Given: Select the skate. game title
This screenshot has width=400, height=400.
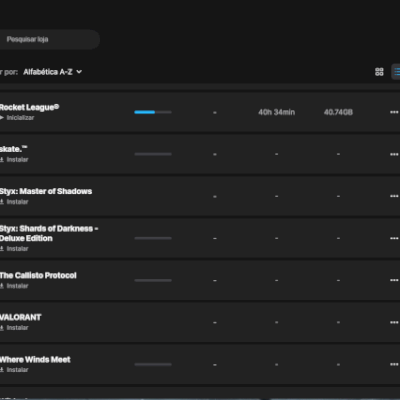Looking at the screenshot, I should click(x=14, y=149).
